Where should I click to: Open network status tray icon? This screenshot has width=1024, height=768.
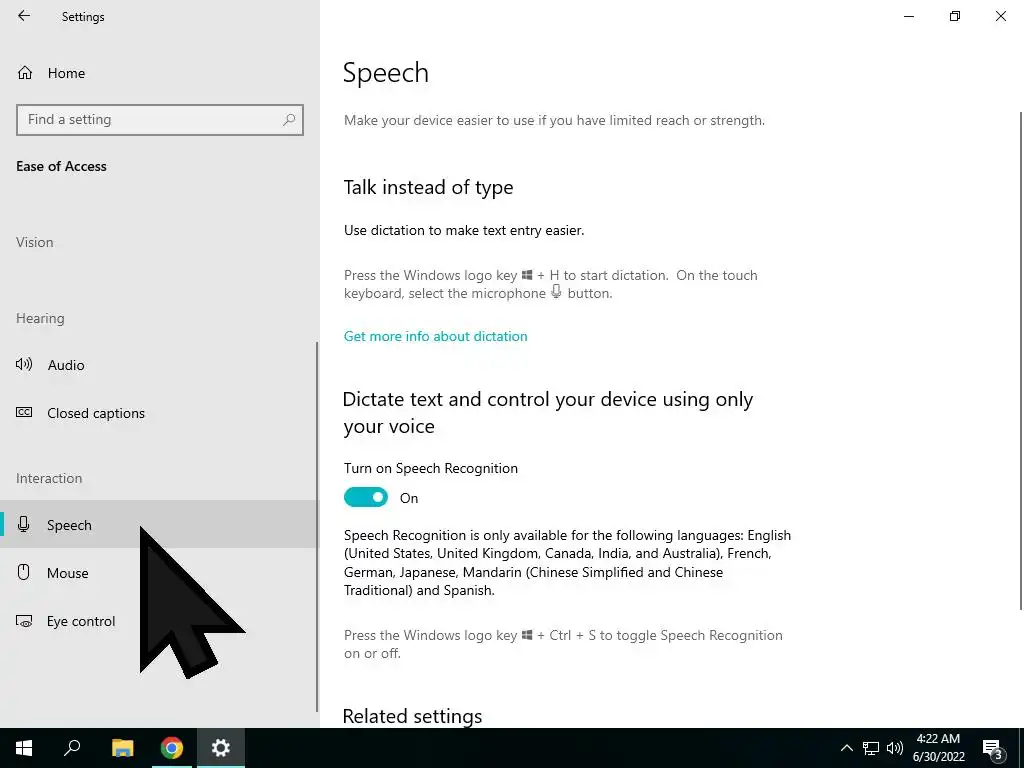coord(871,748)
